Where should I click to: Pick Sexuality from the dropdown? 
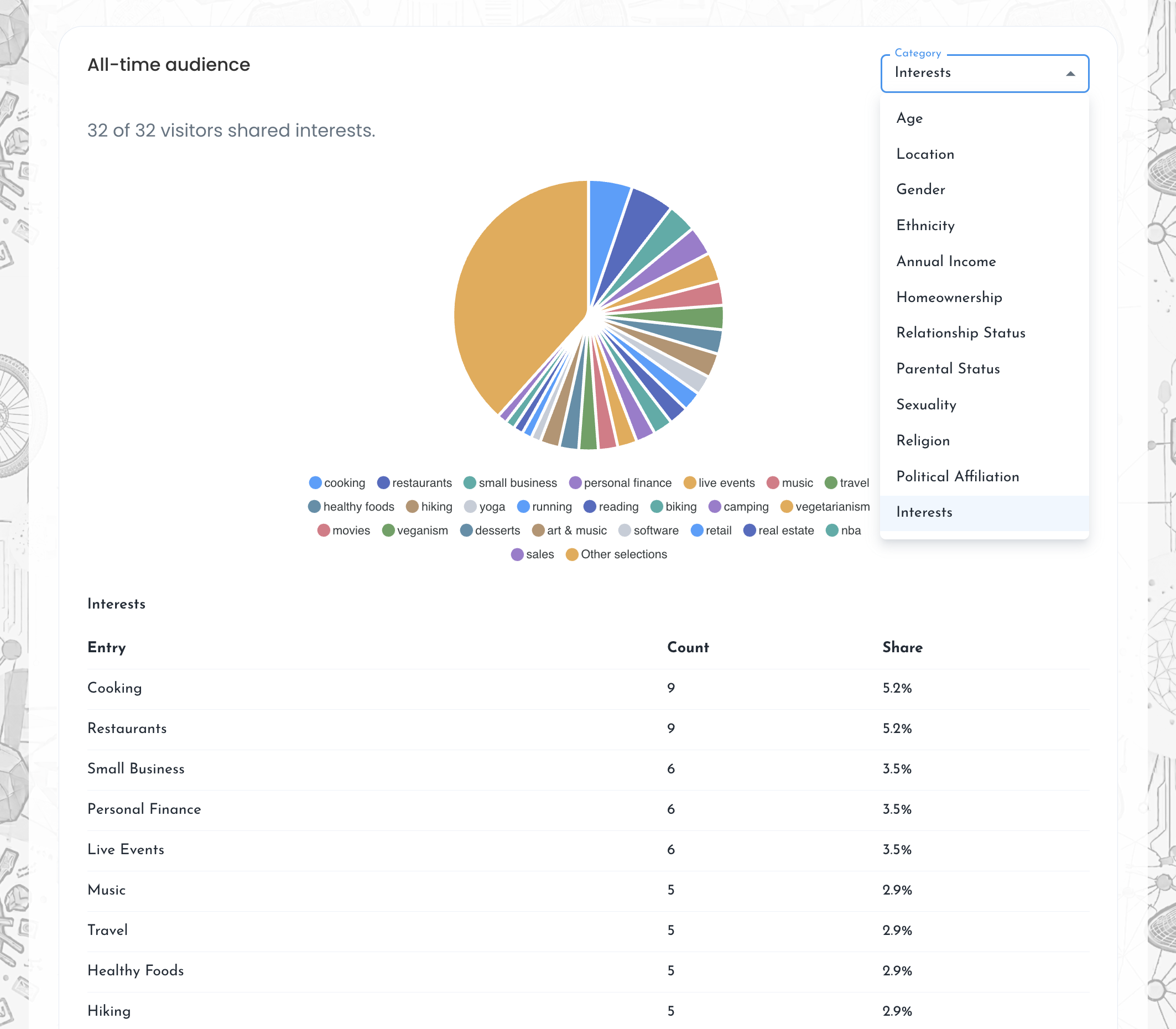click(x=984, y=405)
